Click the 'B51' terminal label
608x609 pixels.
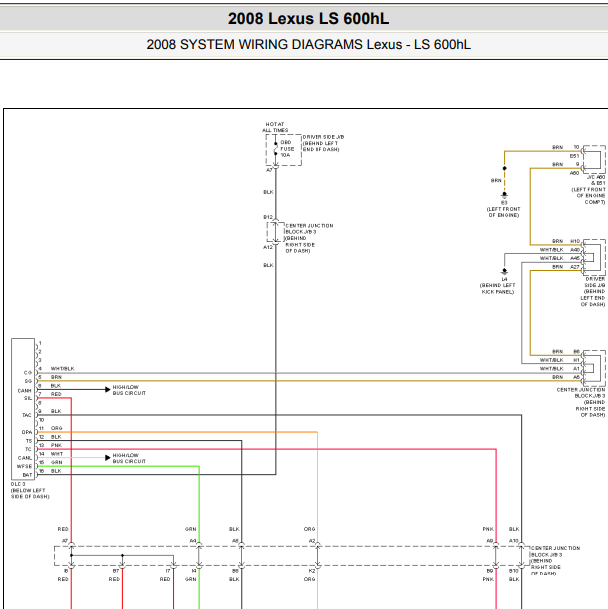pyautogui.click(x=575, y=156)
